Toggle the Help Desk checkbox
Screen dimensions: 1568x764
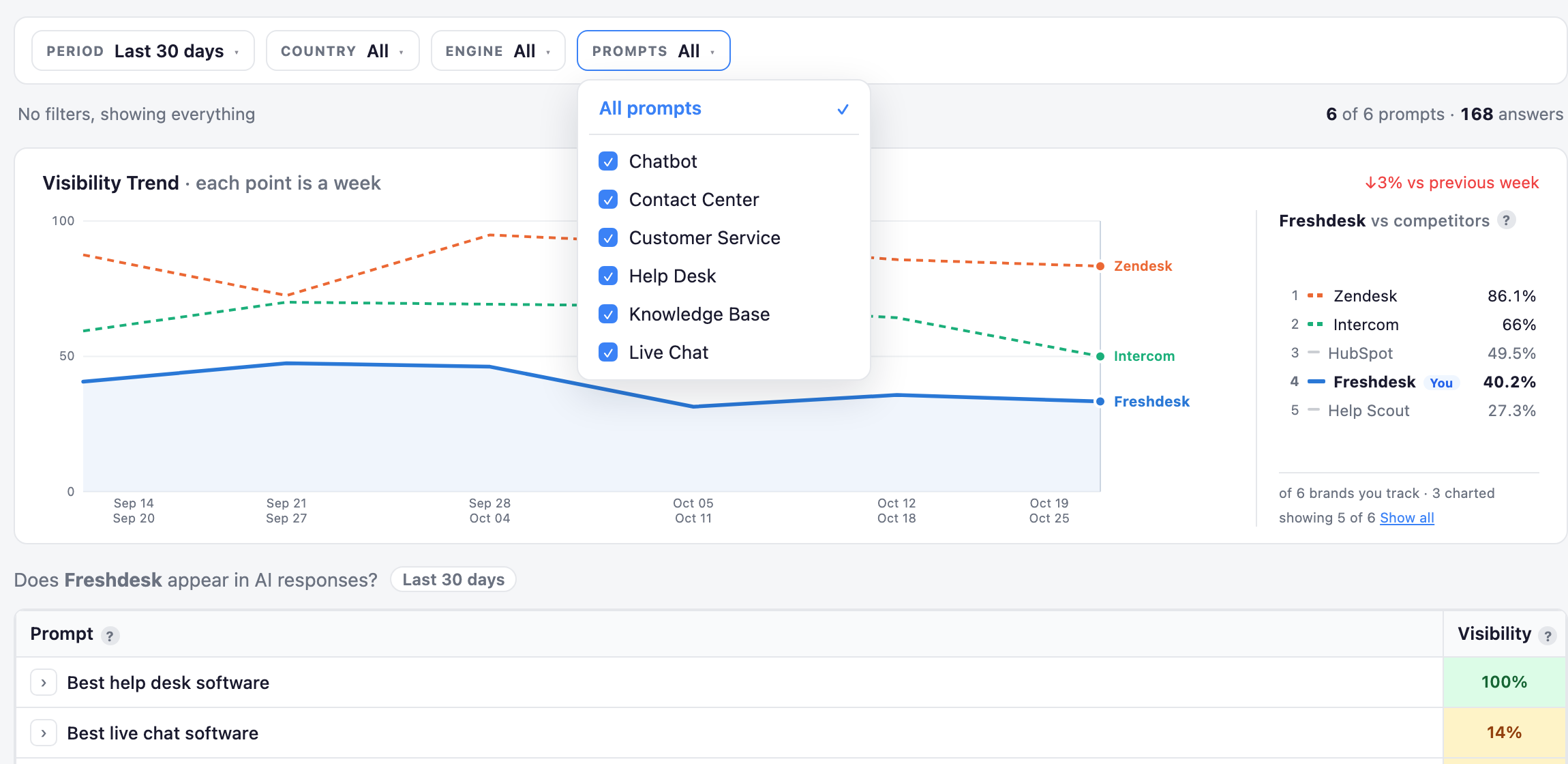click(x=608, y=276)
